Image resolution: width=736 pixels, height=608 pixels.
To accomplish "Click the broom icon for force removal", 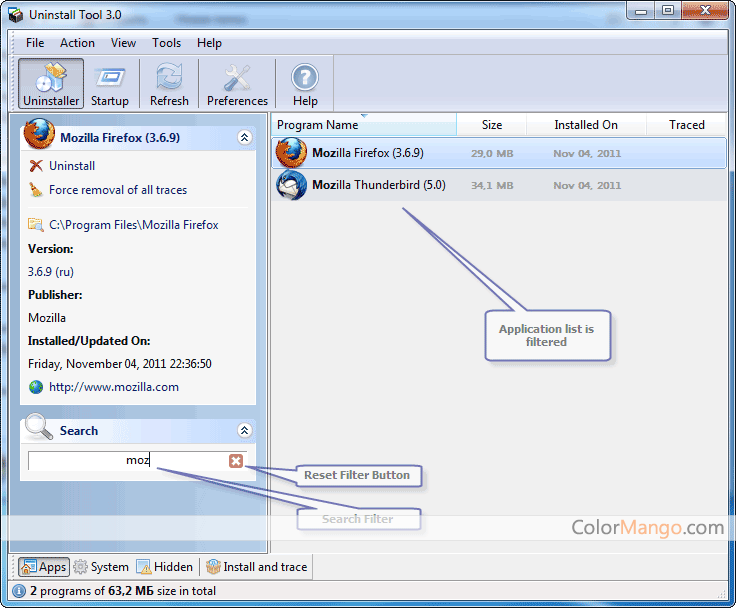I will tap(36, 190).
